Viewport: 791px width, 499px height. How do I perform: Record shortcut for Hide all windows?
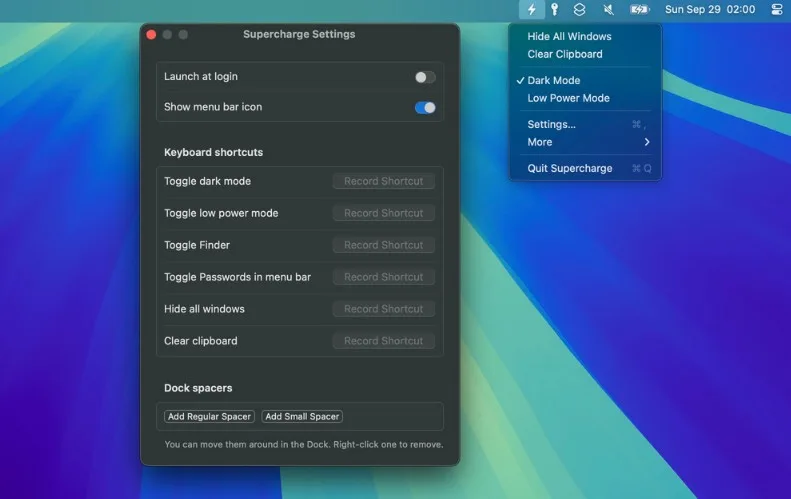click(x=383, y=309)
